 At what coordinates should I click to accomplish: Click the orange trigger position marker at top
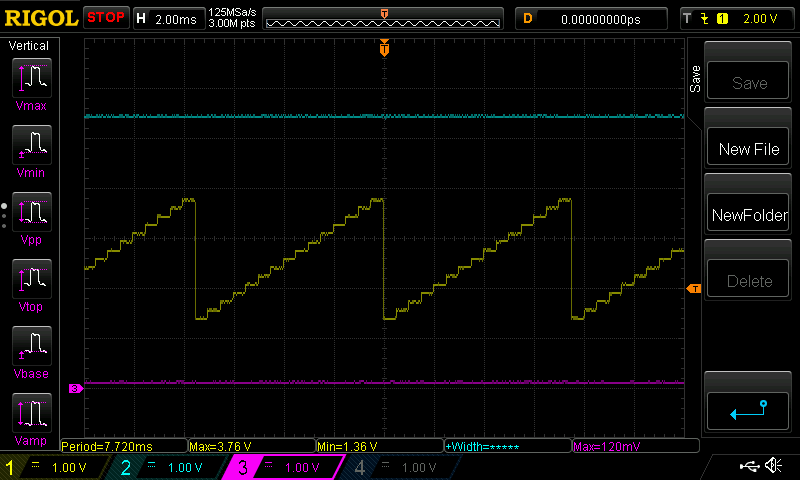384,47
